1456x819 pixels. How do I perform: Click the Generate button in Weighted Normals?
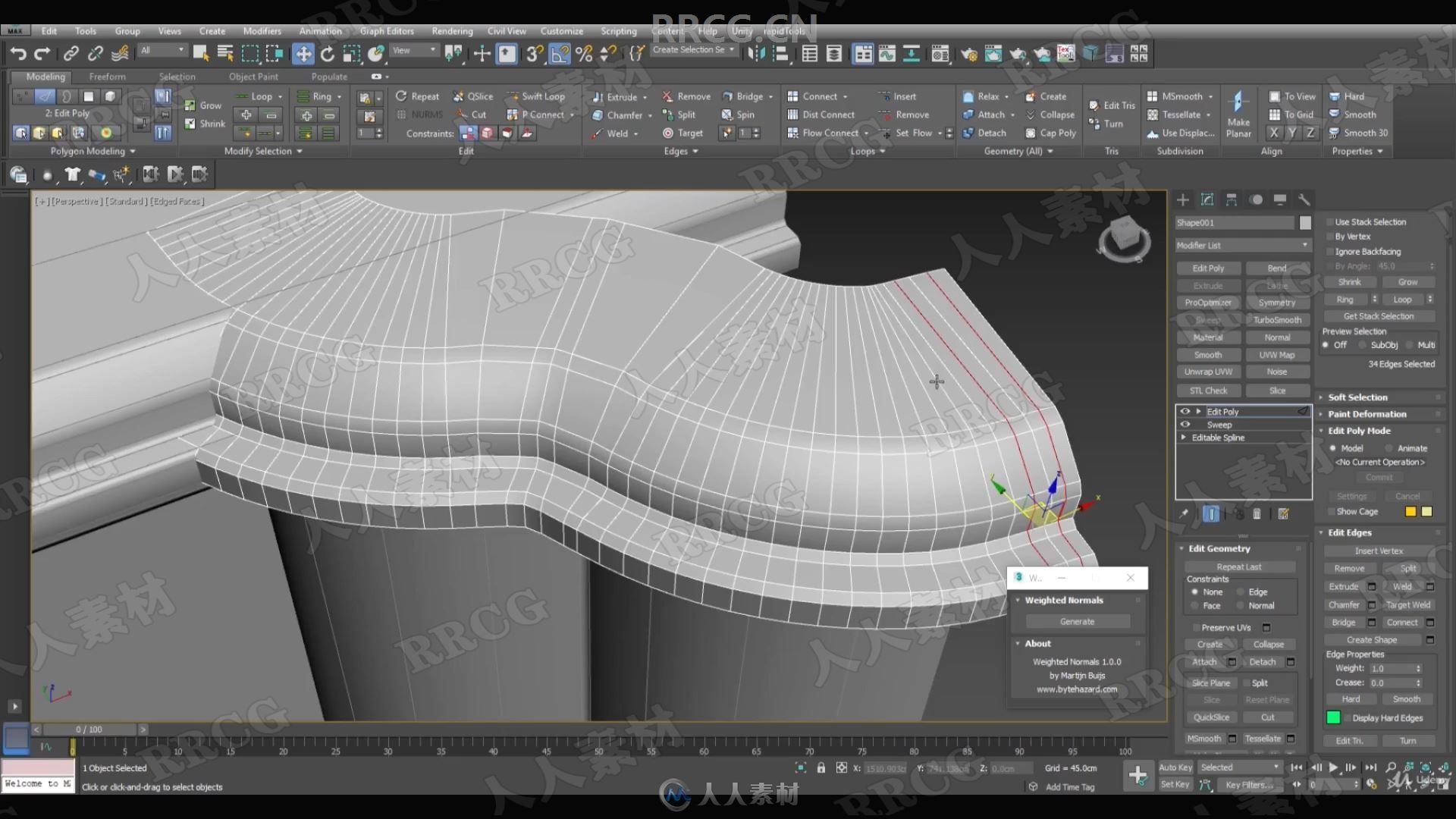(x=1077, y=621)
